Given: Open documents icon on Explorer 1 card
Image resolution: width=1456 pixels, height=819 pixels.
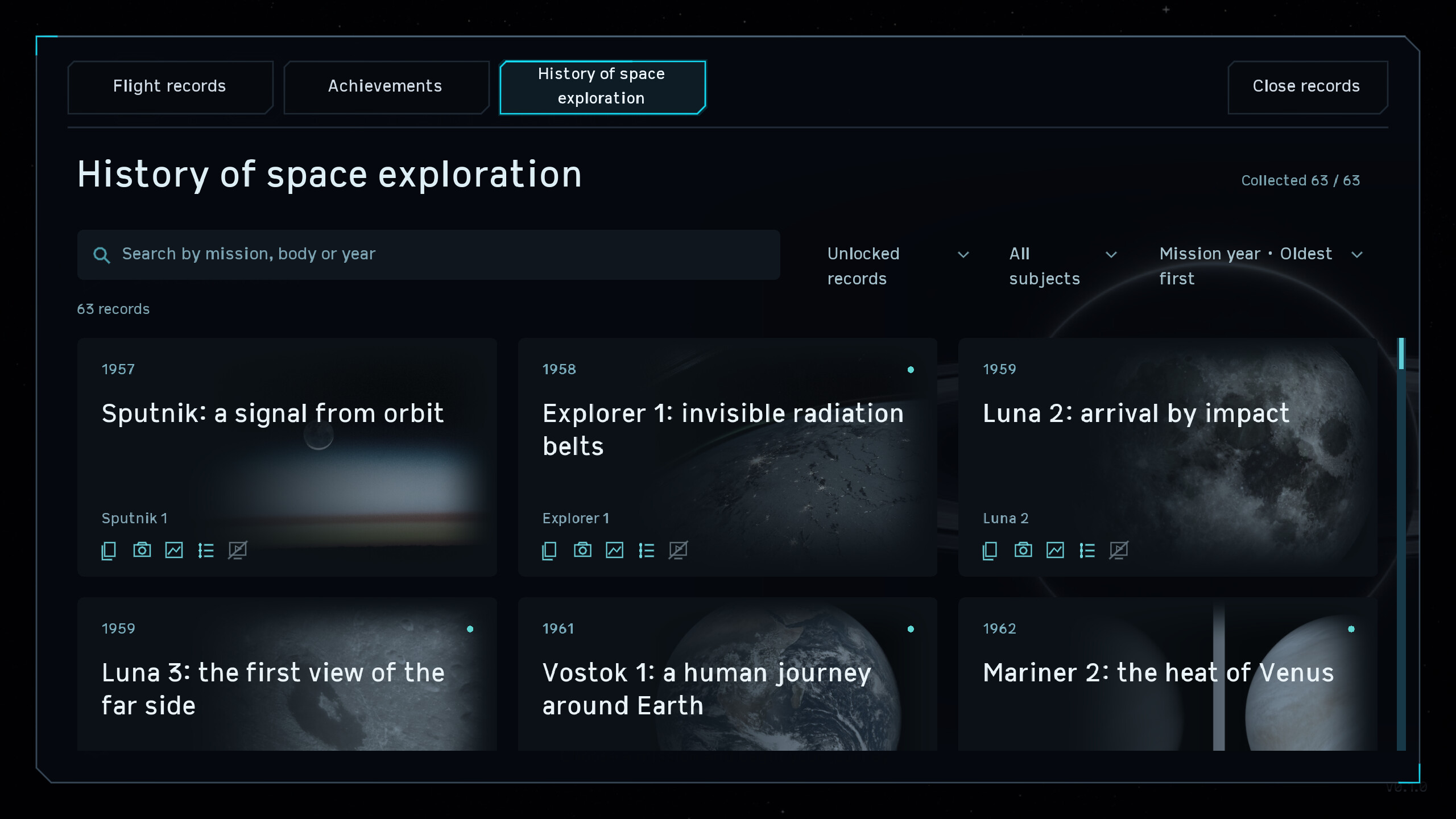Looking at the screenshot, I should coord(549,551).
